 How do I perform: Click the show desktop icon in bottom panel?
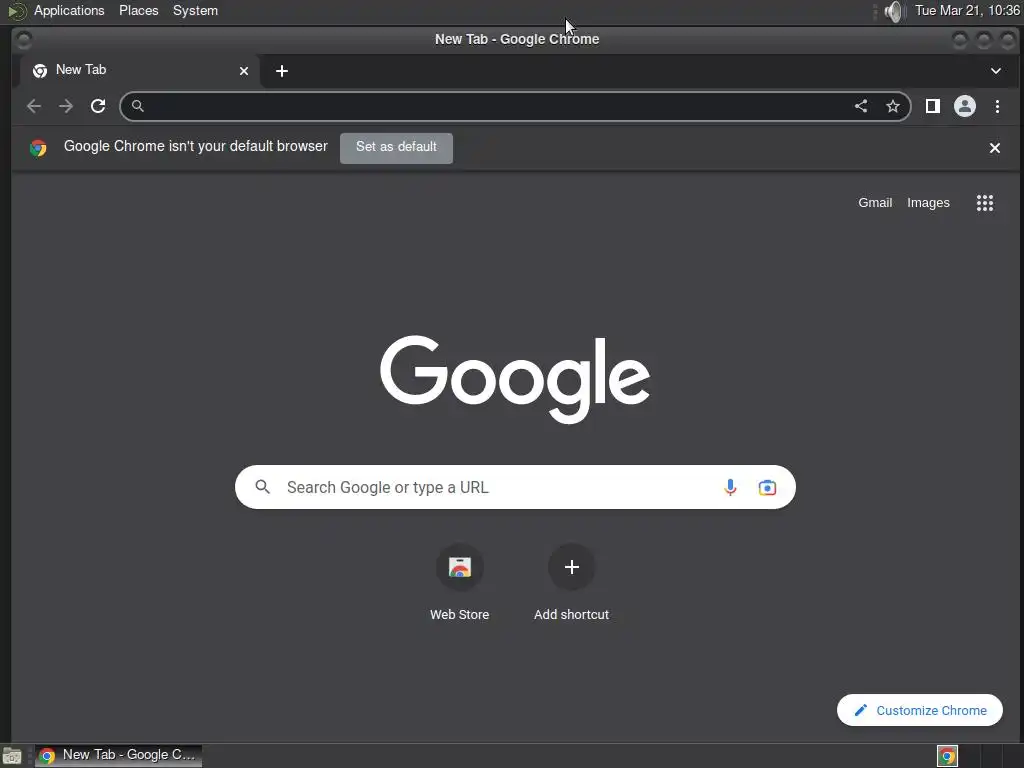pos(12,756)
